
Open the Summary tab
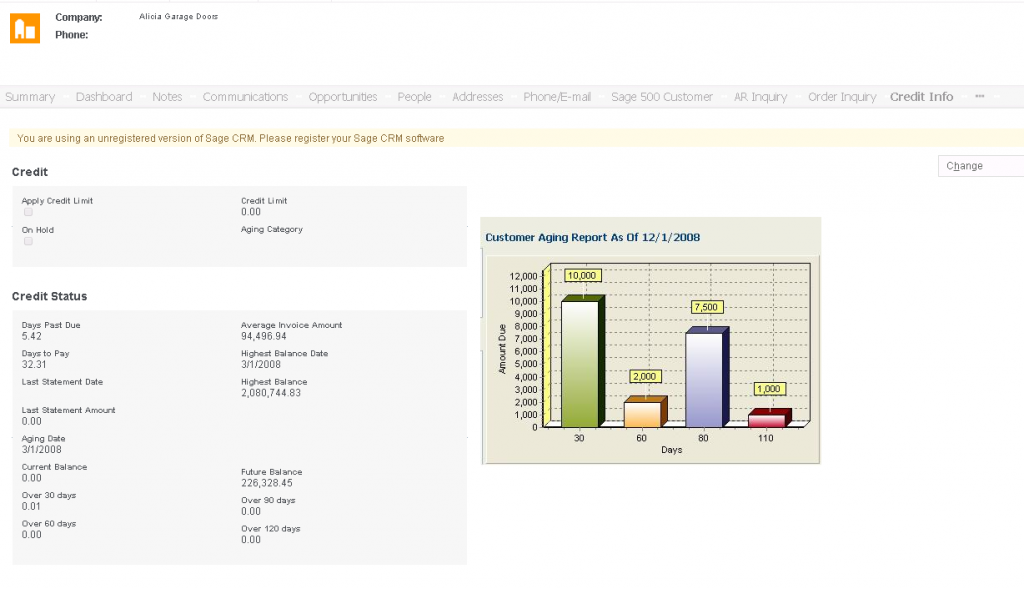(30, 97)
